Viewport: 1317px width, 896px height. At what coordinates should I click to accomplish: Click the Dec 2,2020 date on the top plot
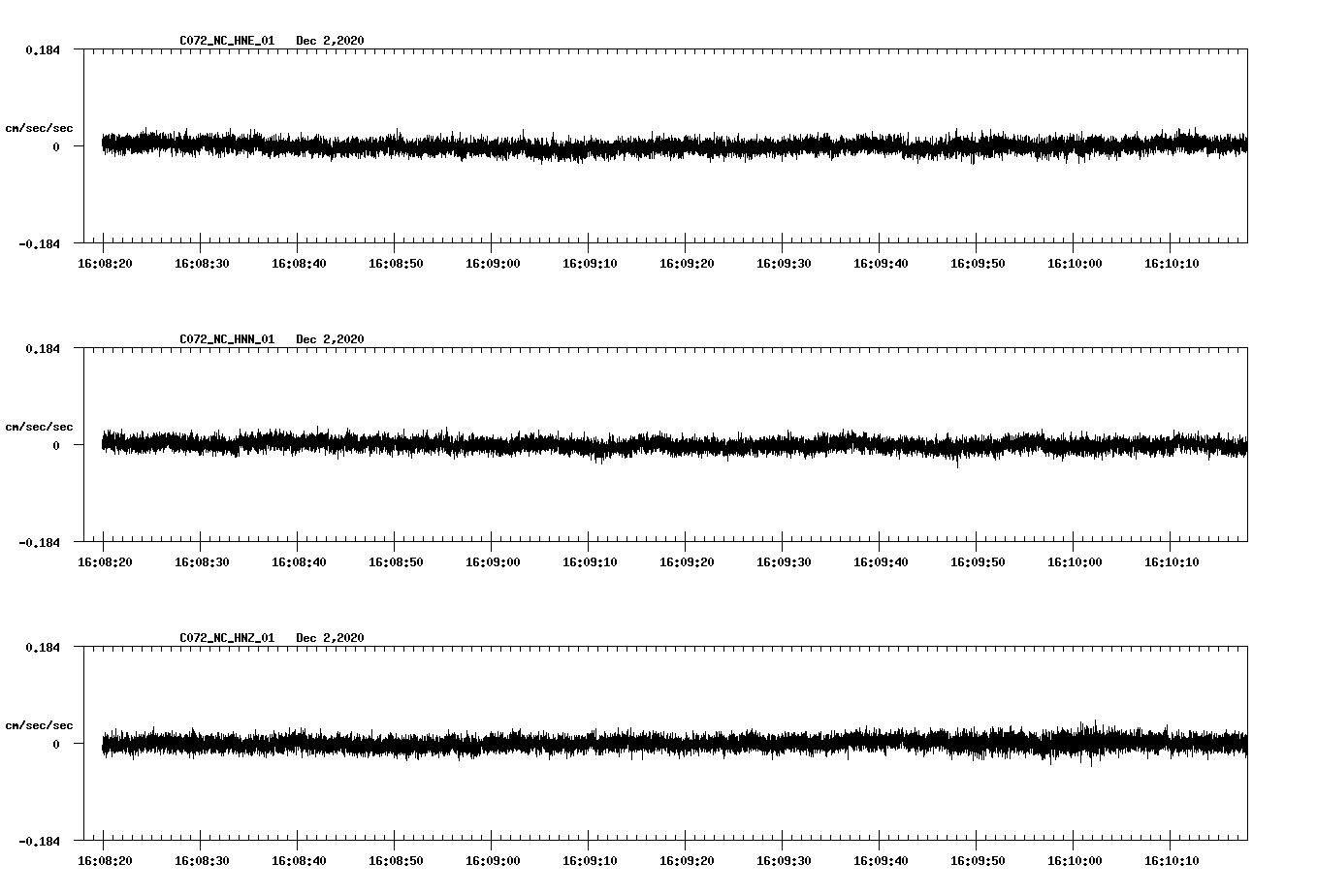(330, 41)
